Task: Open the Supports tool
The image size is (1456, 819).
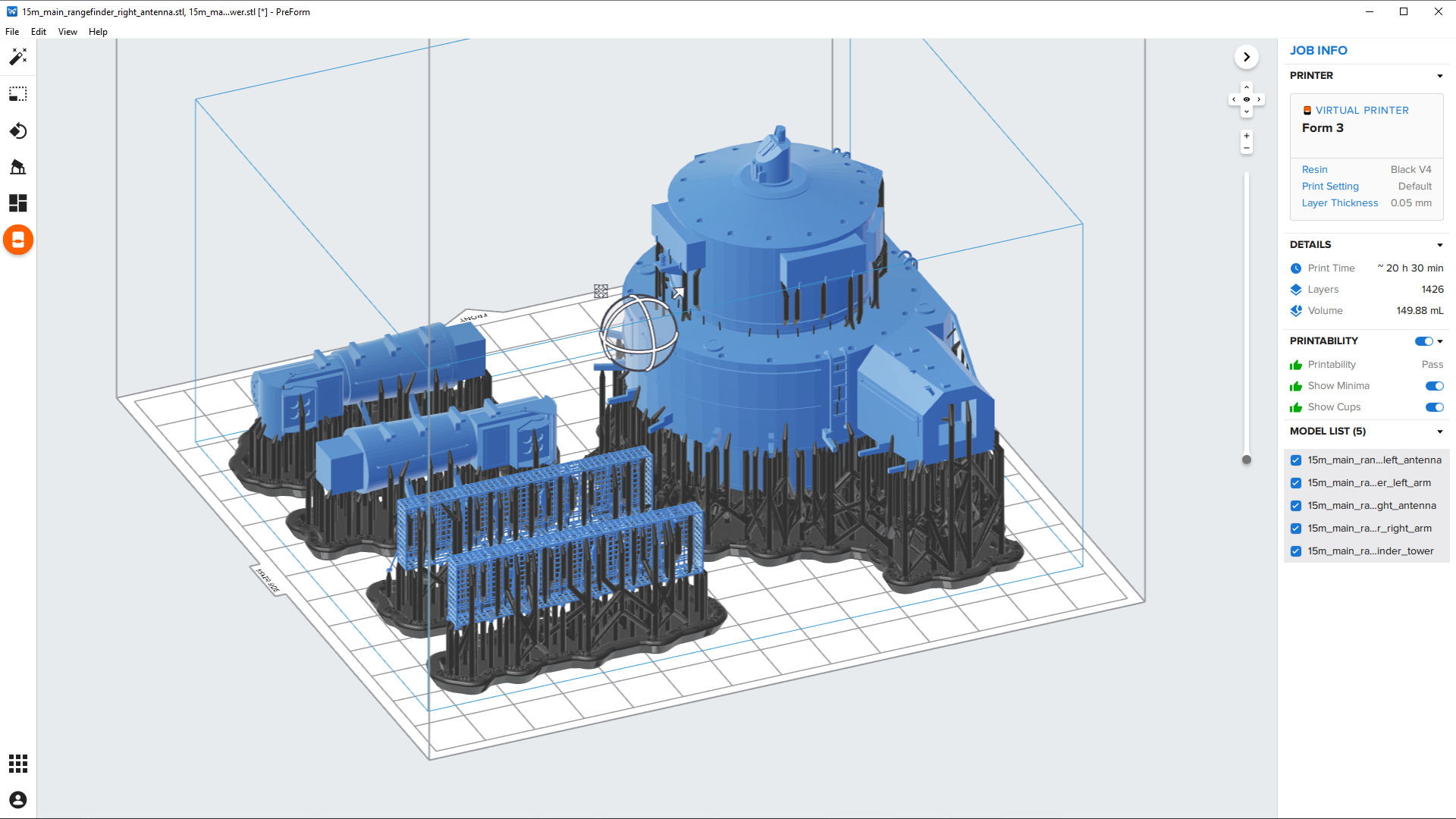Action: click(x=18, y=167)
